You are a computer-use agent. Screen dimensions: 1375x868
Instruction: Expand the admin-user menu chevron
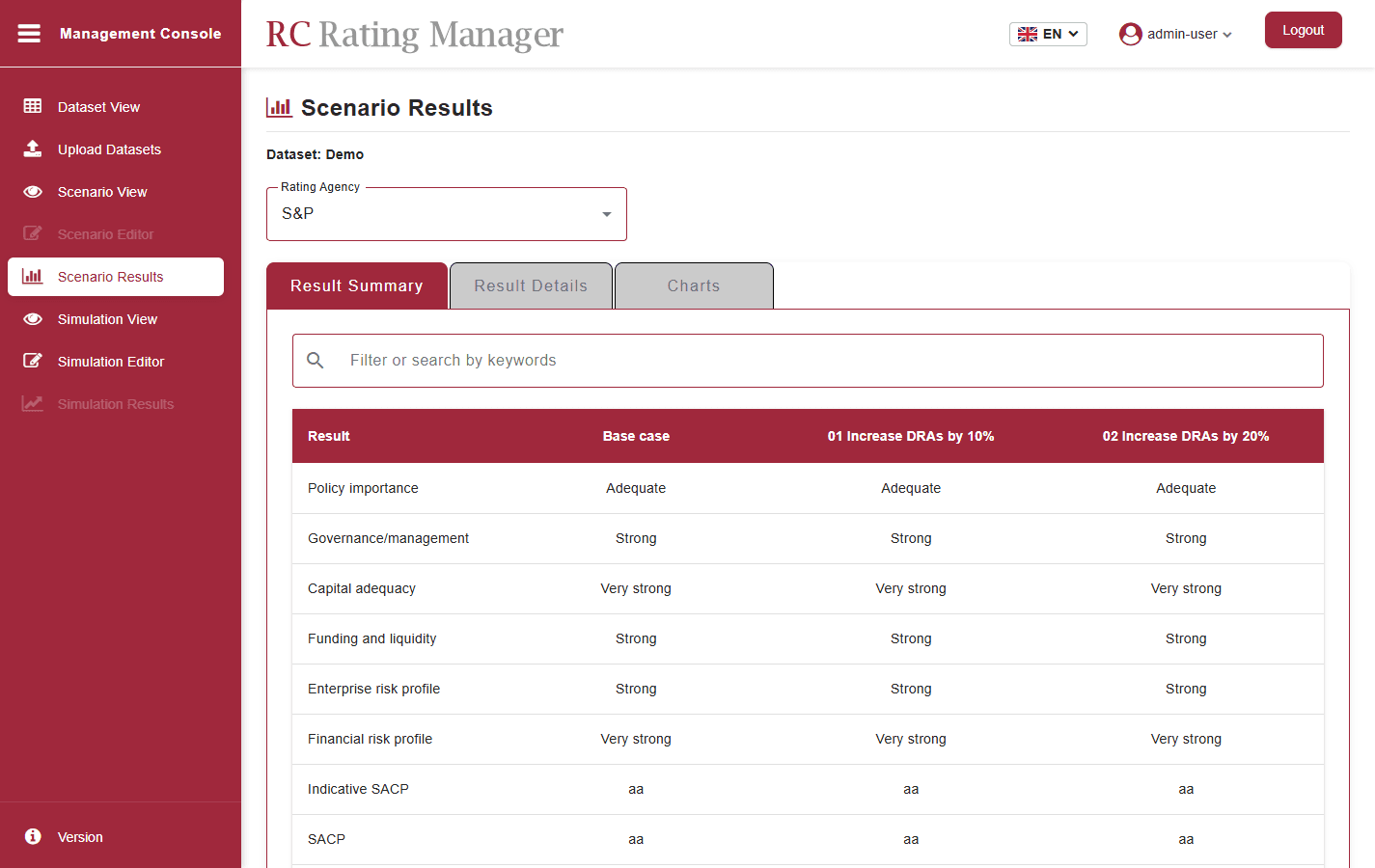click(1227, 35)
